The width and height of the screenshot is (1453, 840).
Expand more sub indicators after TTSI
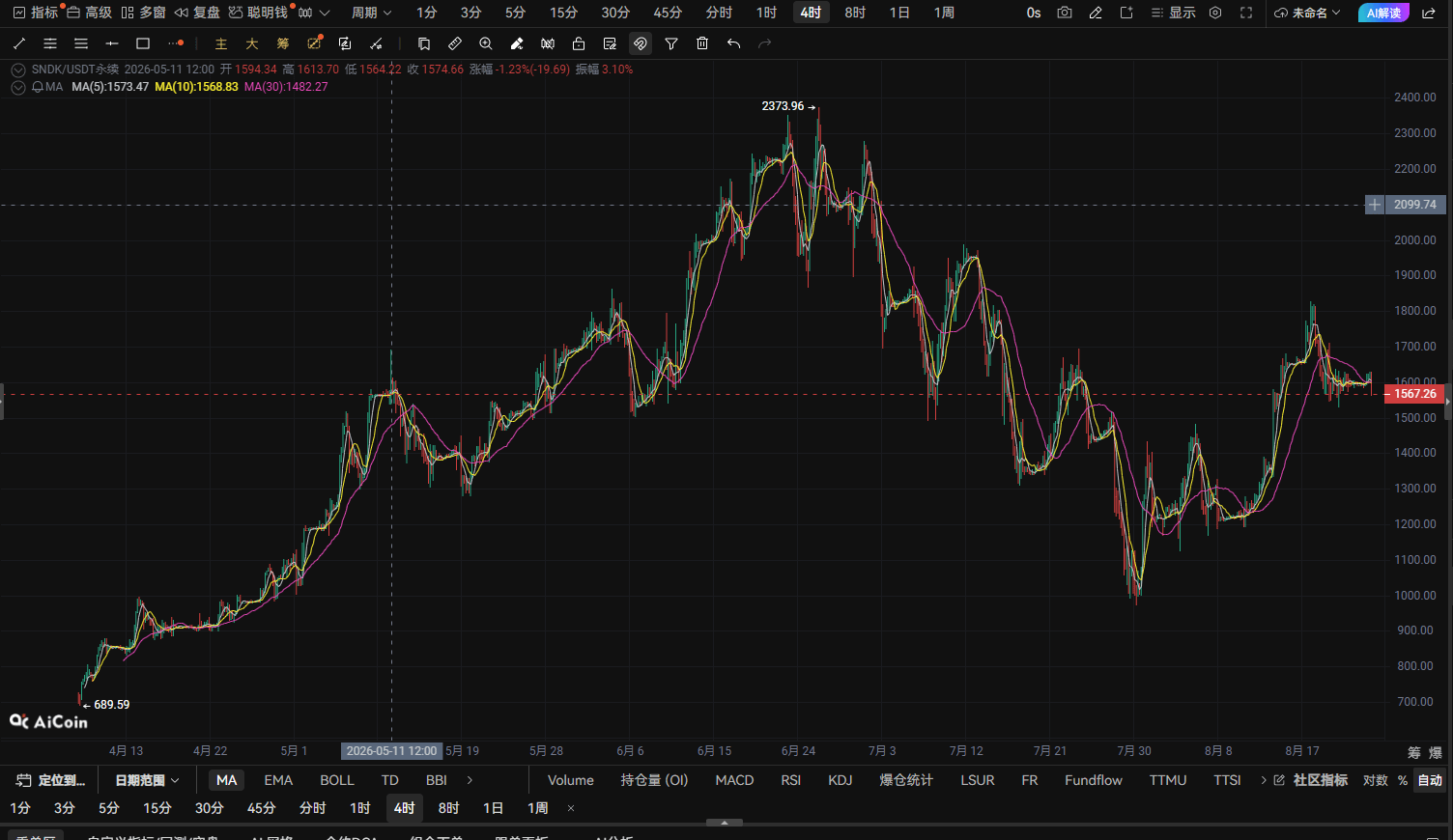pos(1264,780)
